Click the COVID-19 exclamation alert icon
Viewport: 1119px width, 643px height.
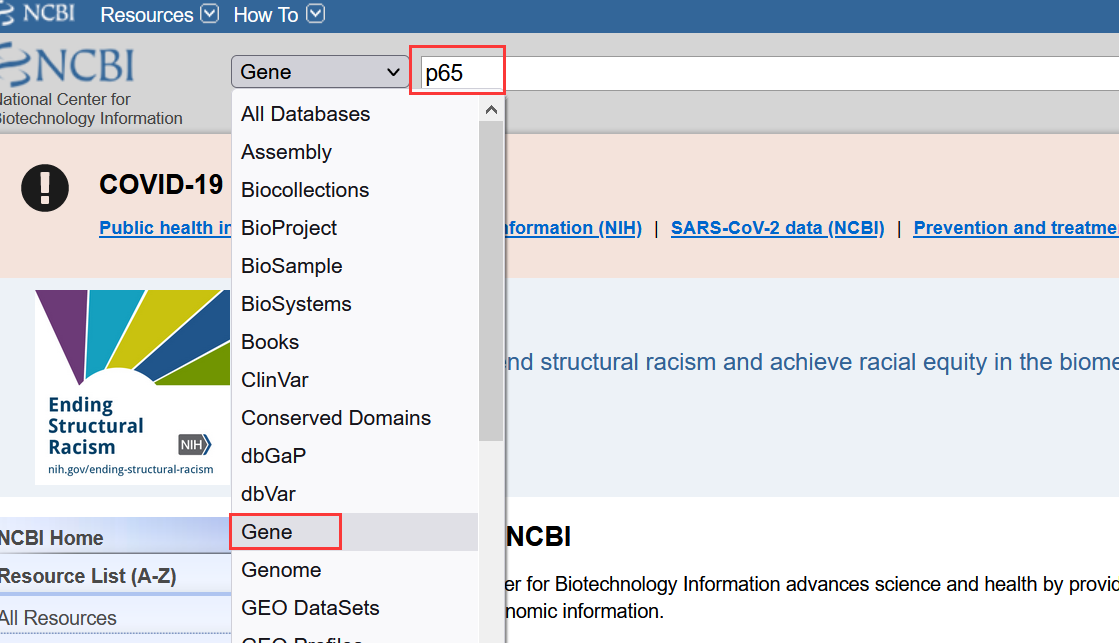point(45,187)
